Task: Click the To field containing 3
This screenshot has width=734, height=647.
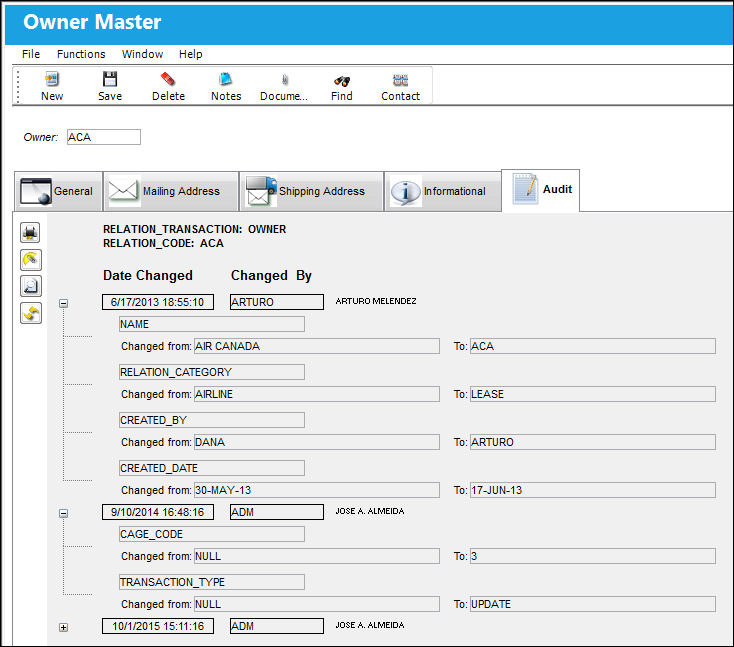Action: [x=593, y=556]
